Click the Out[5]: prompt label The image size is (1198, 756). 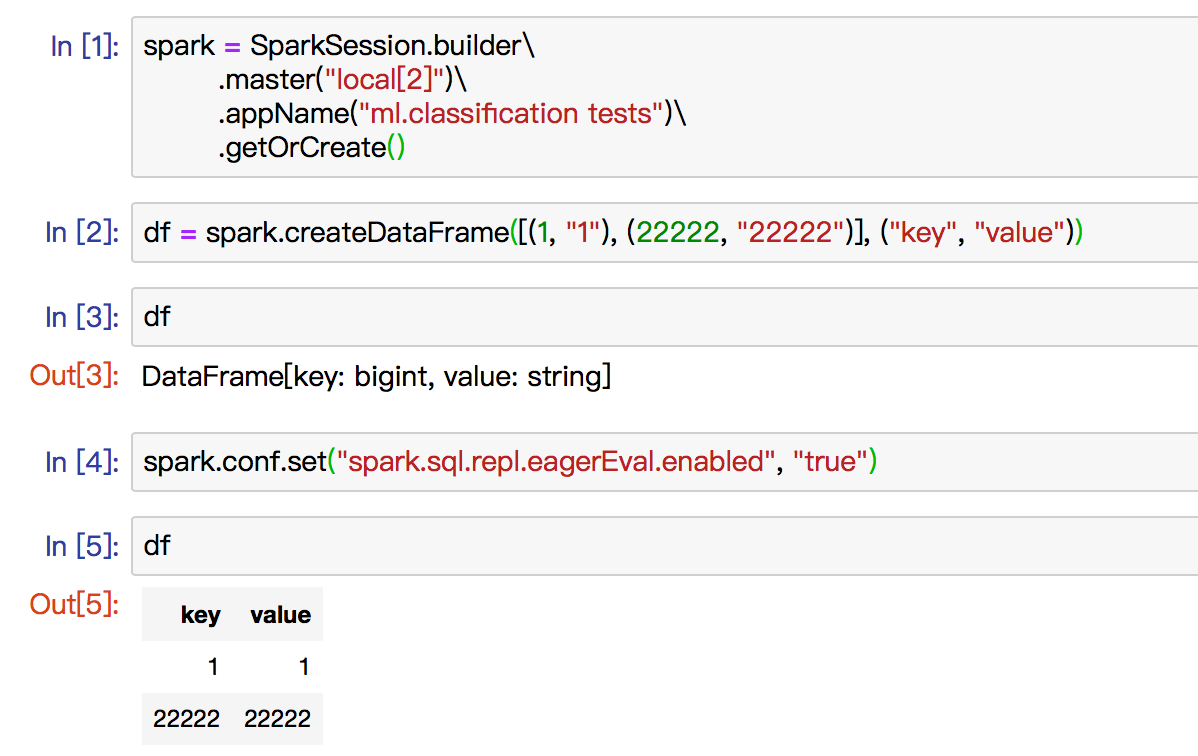pos(74,604)
